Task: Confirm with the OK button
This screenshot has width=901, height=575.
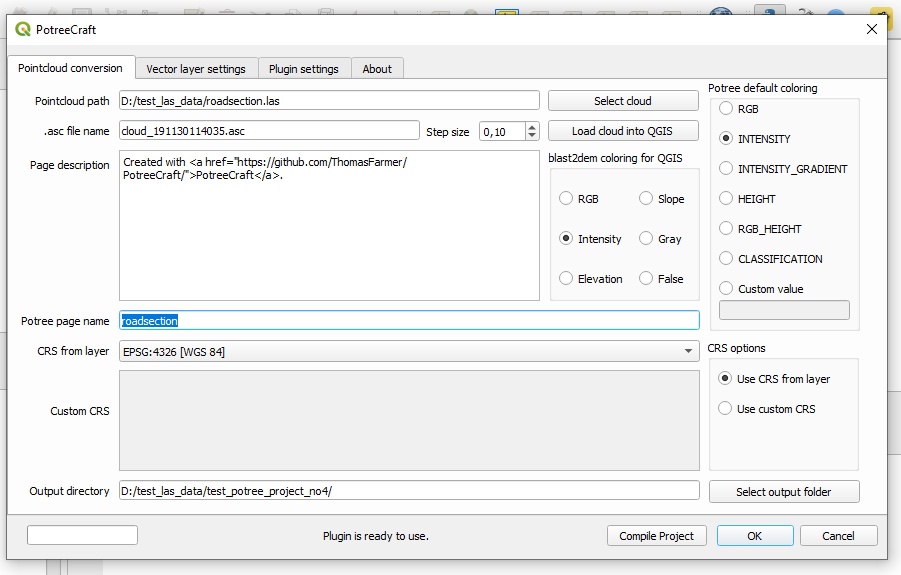Action: pyautogui.click(x=754, y=536)
